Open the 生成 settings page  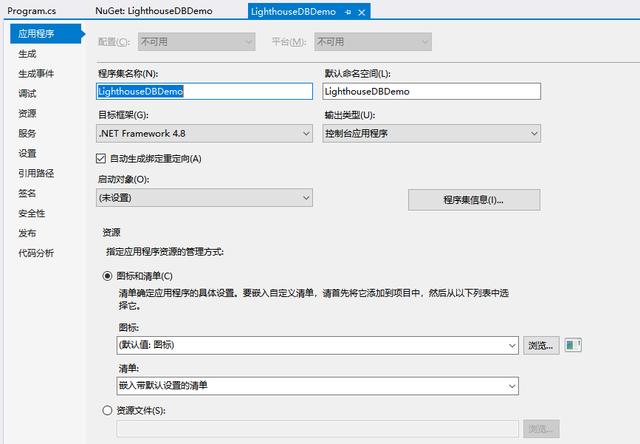click(27, 54)
